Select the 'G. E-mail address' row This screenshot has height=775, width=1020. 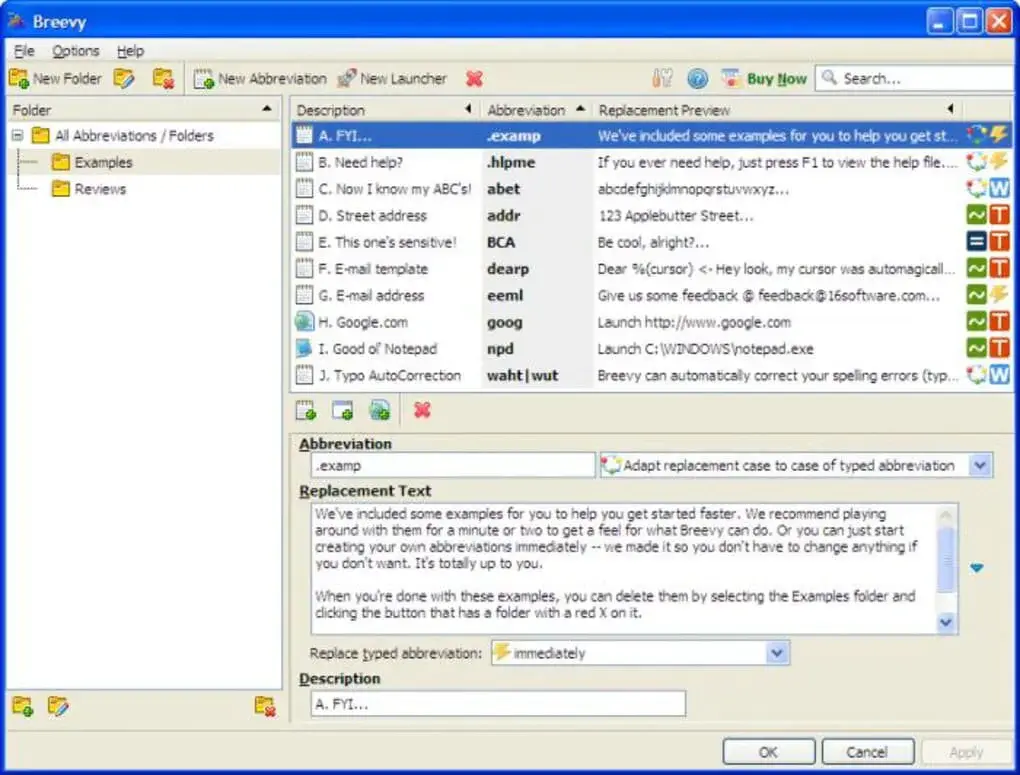point(651,295)
